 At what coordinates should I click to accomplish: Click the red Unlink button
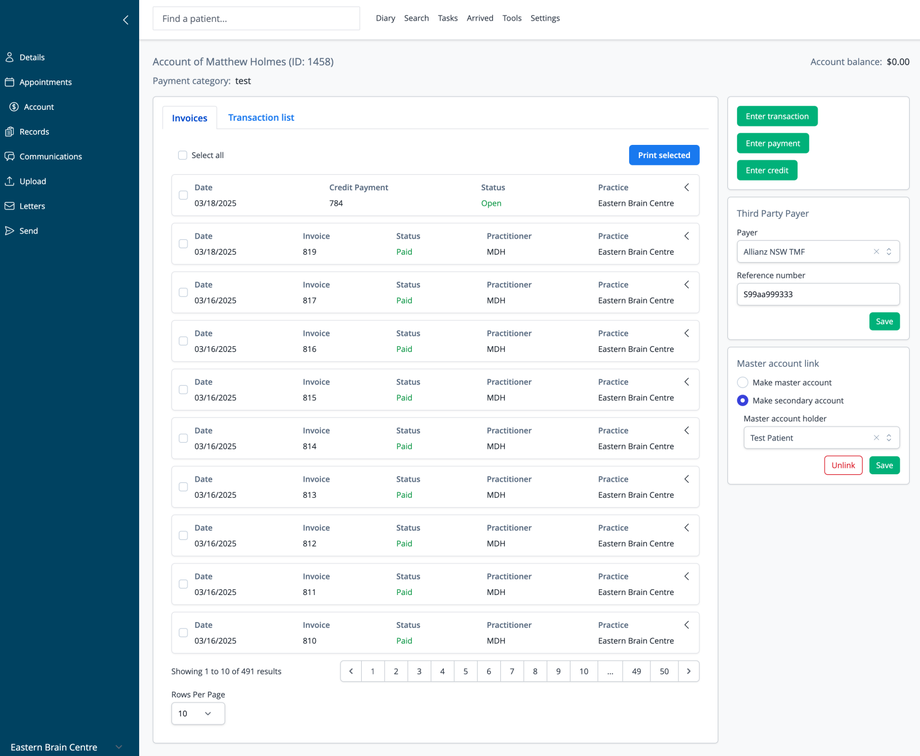point(843,465)
